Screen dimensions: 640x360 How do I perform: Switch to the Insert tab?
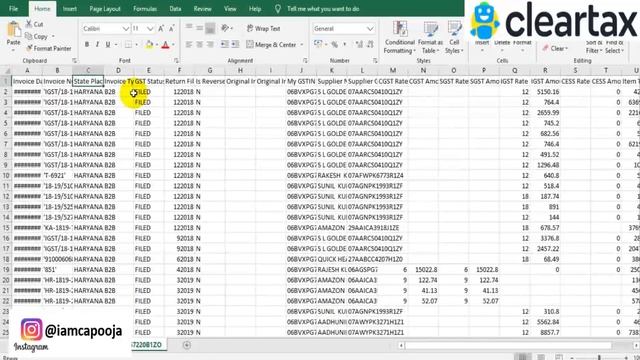[x=69, y=9]
